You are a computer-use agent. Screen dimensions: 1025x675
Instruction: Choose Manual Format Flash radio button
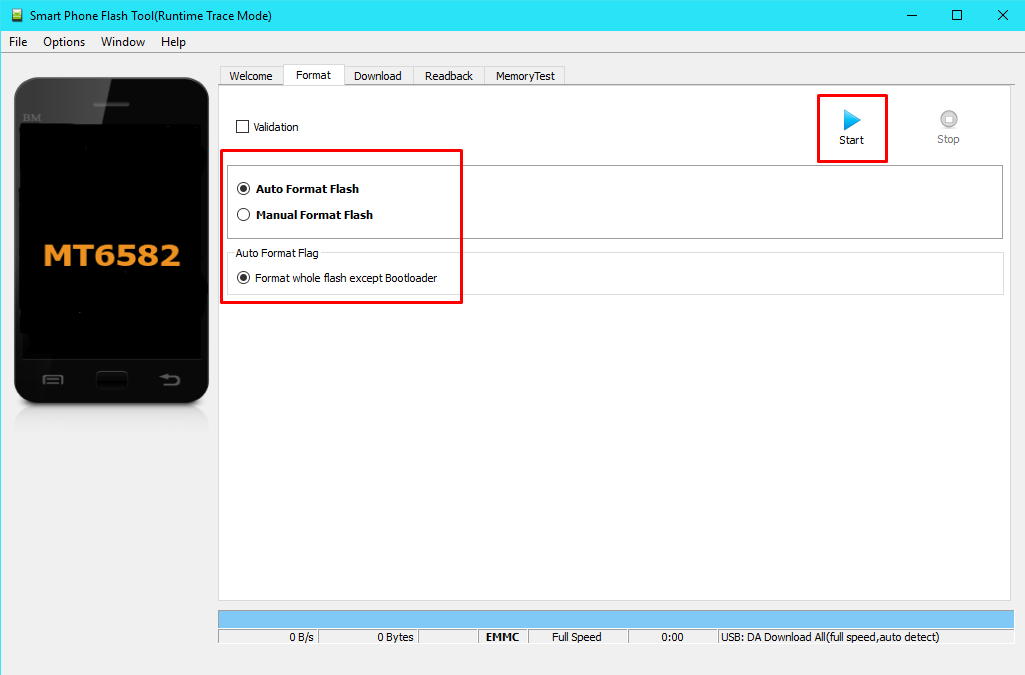tap(243, 215)
